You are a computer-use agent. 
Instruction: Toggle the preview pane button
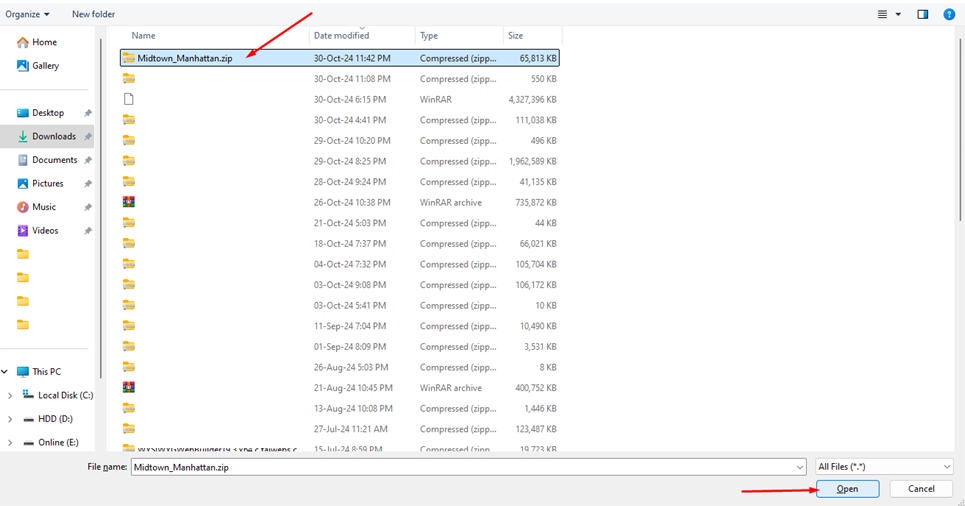922,14
